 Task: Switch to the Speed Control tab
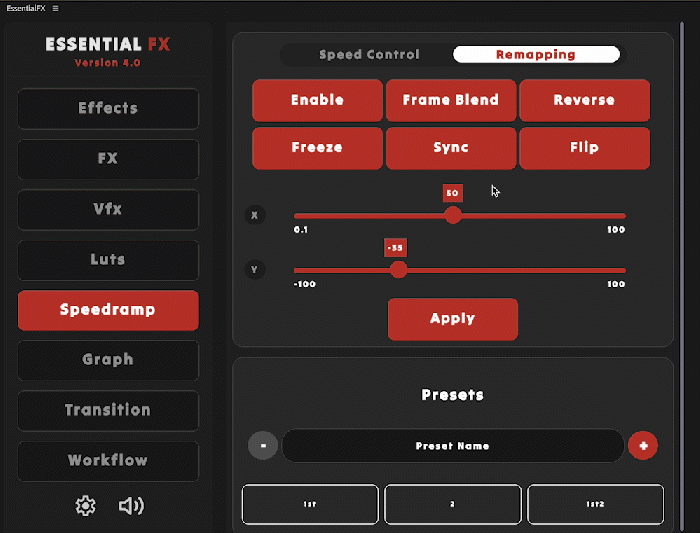pyautogui.click(x=369, y=55)
